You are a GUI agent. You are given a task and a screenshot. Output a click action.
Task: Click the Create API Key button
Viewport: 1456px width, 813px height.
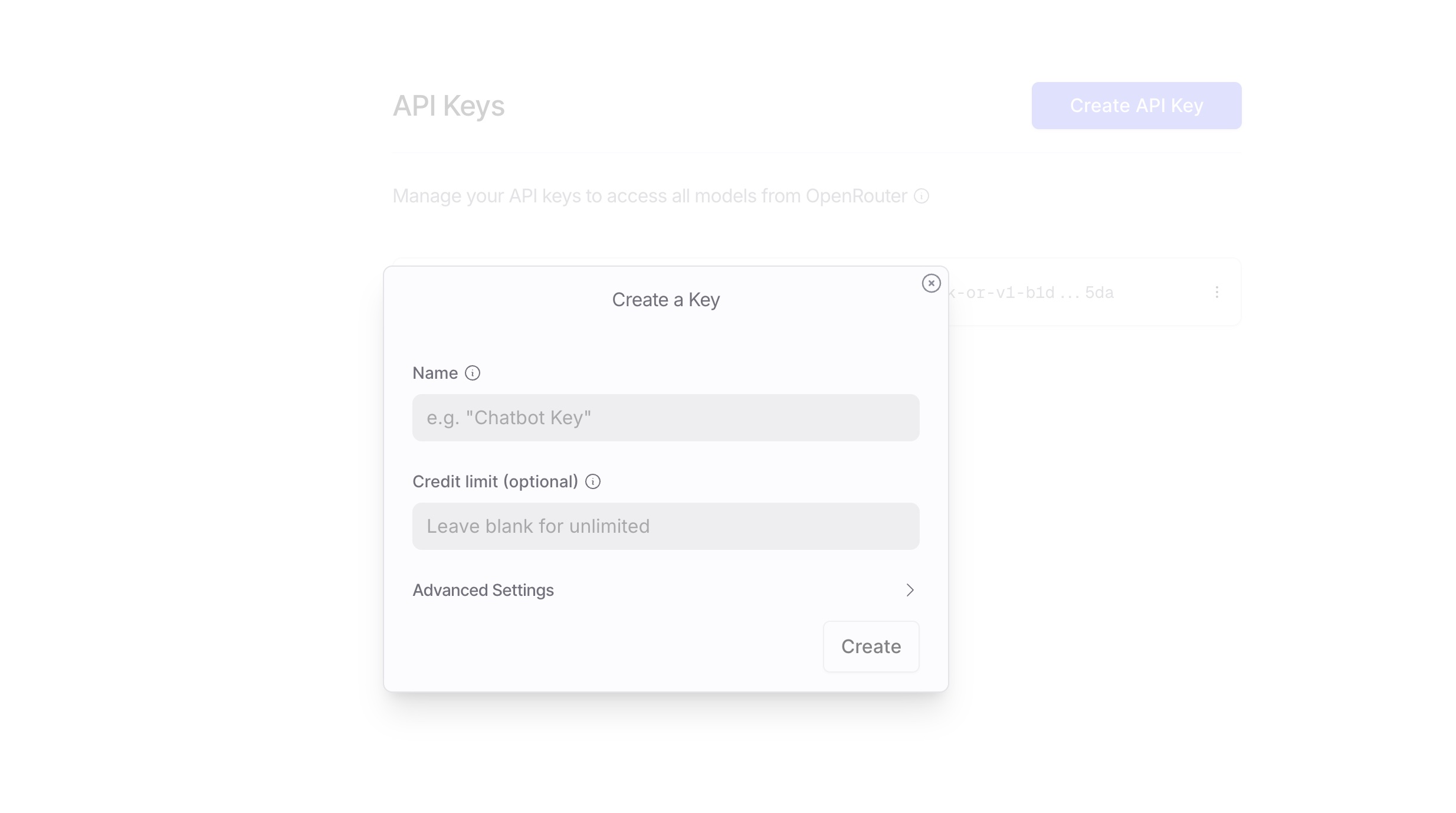[x=1136, y=106]
